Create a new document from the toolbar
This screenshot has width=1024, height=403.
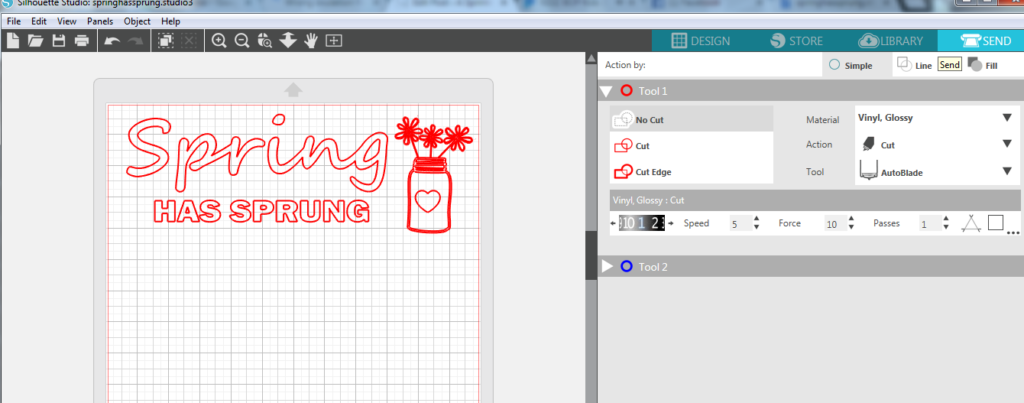click(x=13, y=41)
